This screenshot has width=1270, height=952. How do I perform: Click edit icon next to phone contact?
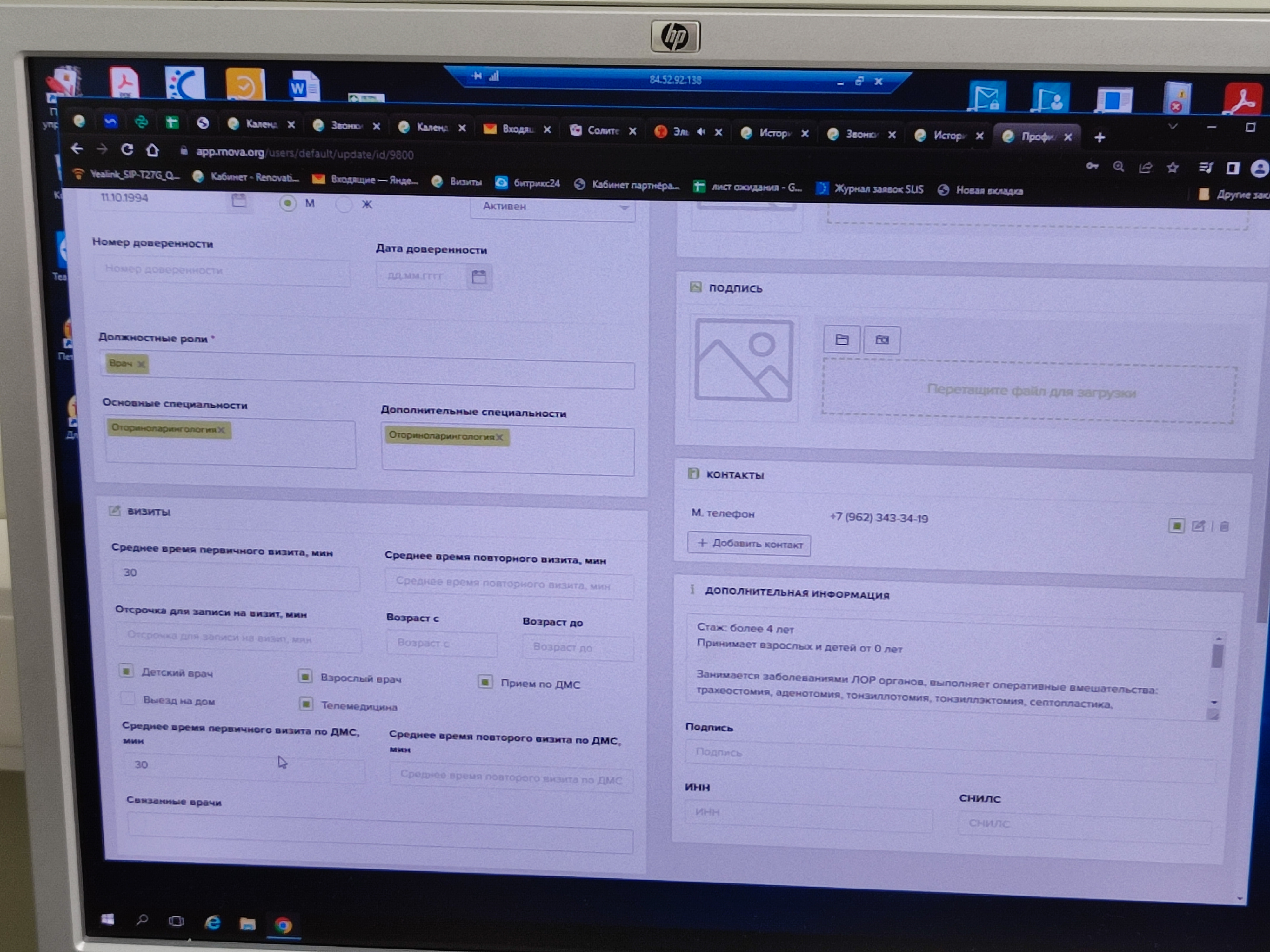coord(1198,526)
